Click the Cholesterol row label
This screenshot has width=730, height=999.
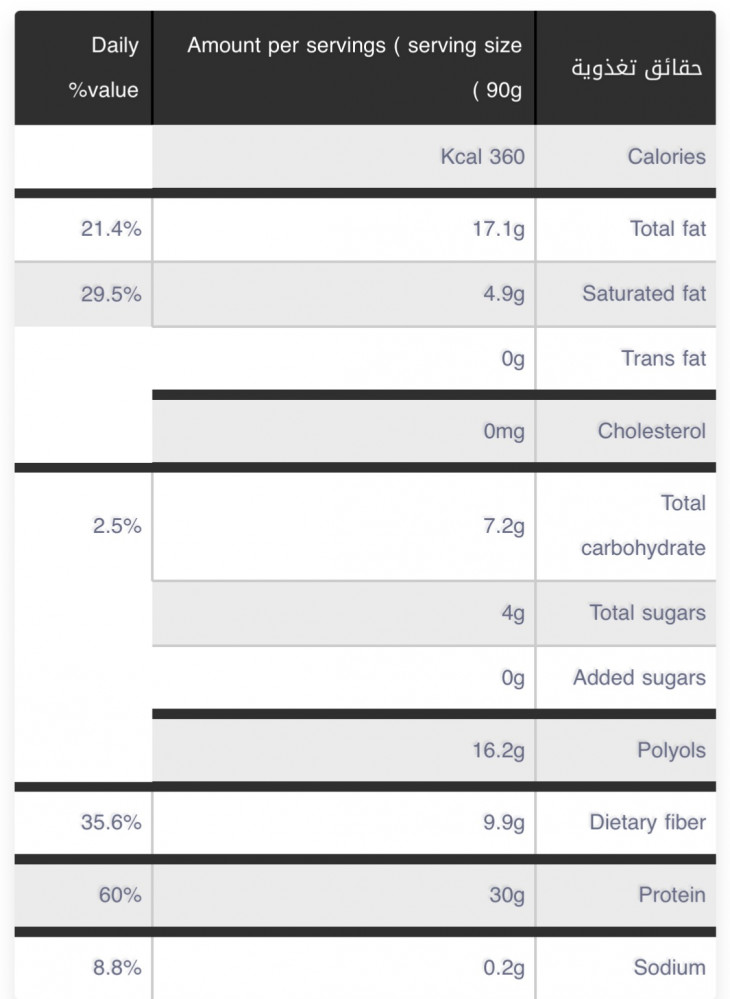coord(651,431)
